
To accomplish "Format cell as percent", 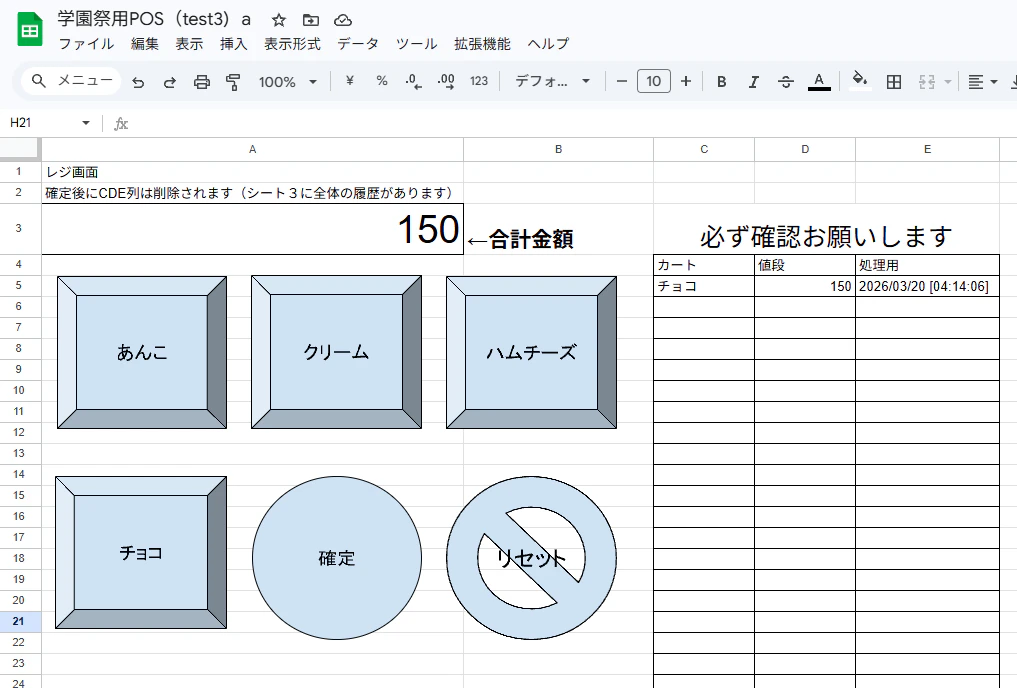I will point(382,81).
